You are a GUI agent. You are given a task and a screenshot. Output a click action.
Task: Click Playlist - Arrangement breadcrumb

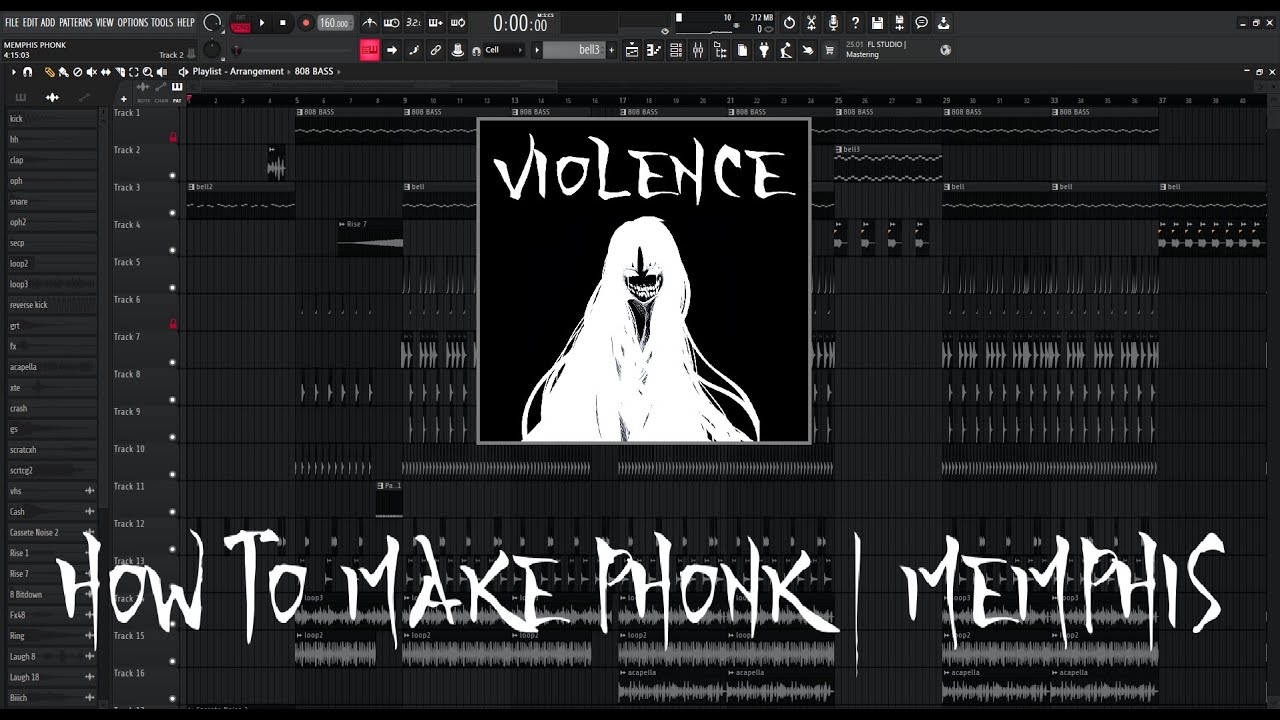pos(238,72)
